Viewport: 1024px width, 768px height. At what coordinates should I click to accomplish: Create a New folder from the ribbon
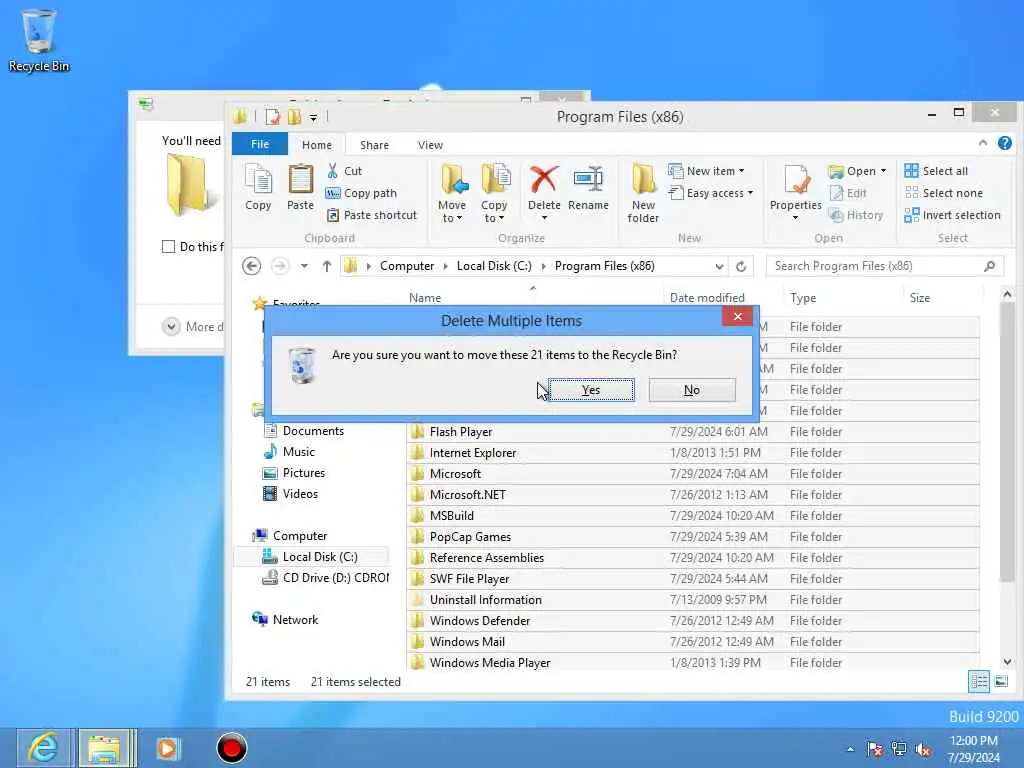[x=643, y=193]
